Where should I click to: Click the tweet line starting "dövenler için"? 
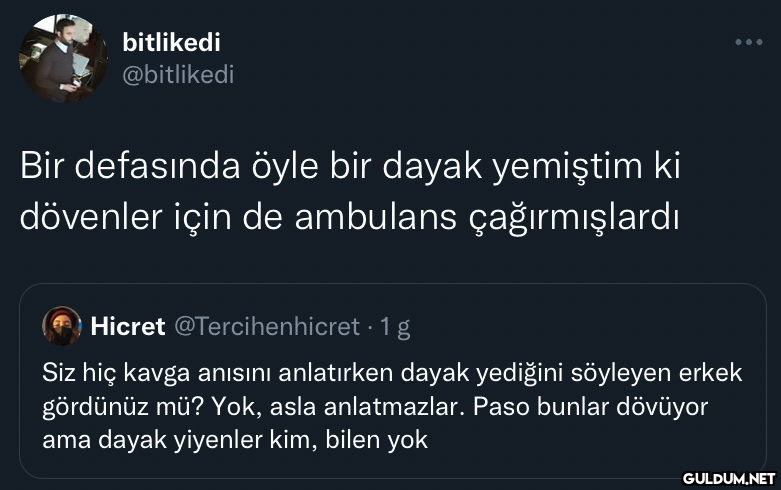pyautogui.click(x=350, y=215)
